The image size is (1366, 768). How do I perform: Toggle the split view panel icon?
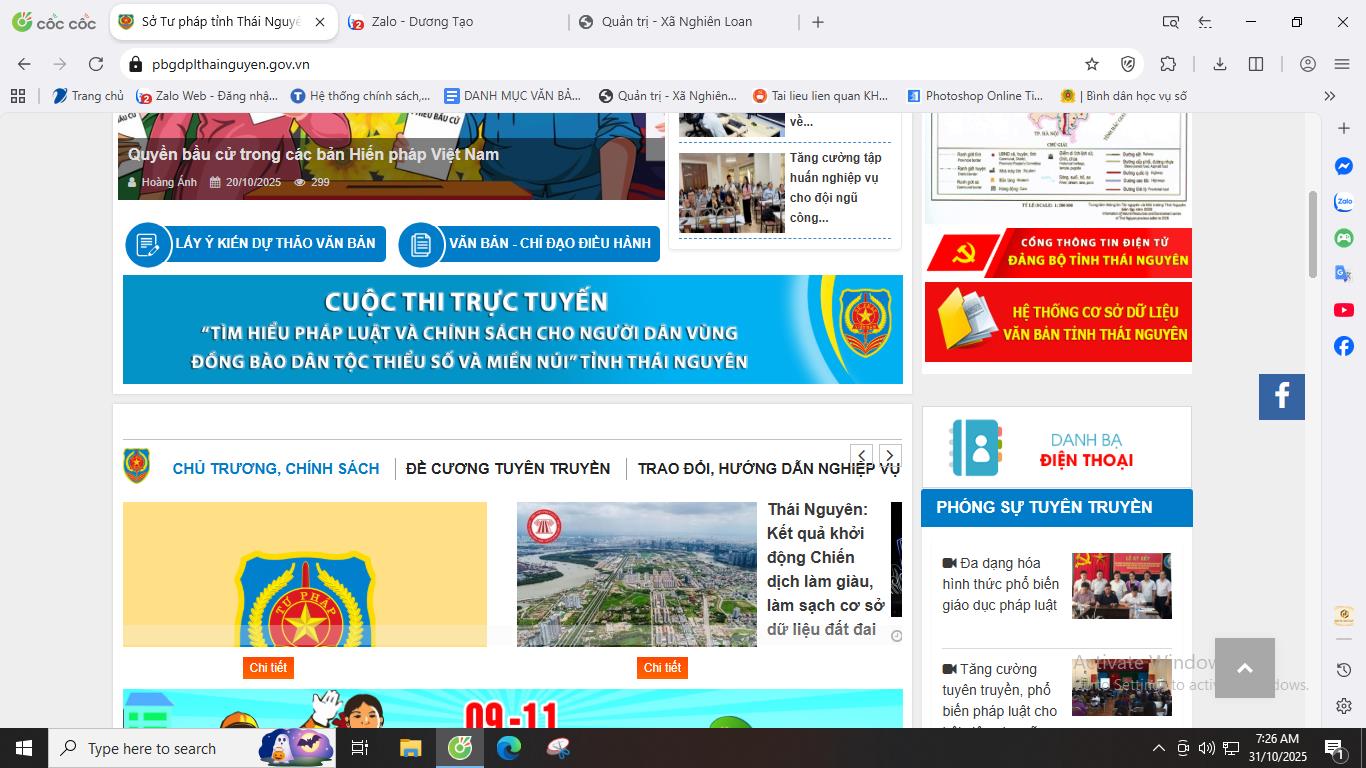pos(1256,64)
